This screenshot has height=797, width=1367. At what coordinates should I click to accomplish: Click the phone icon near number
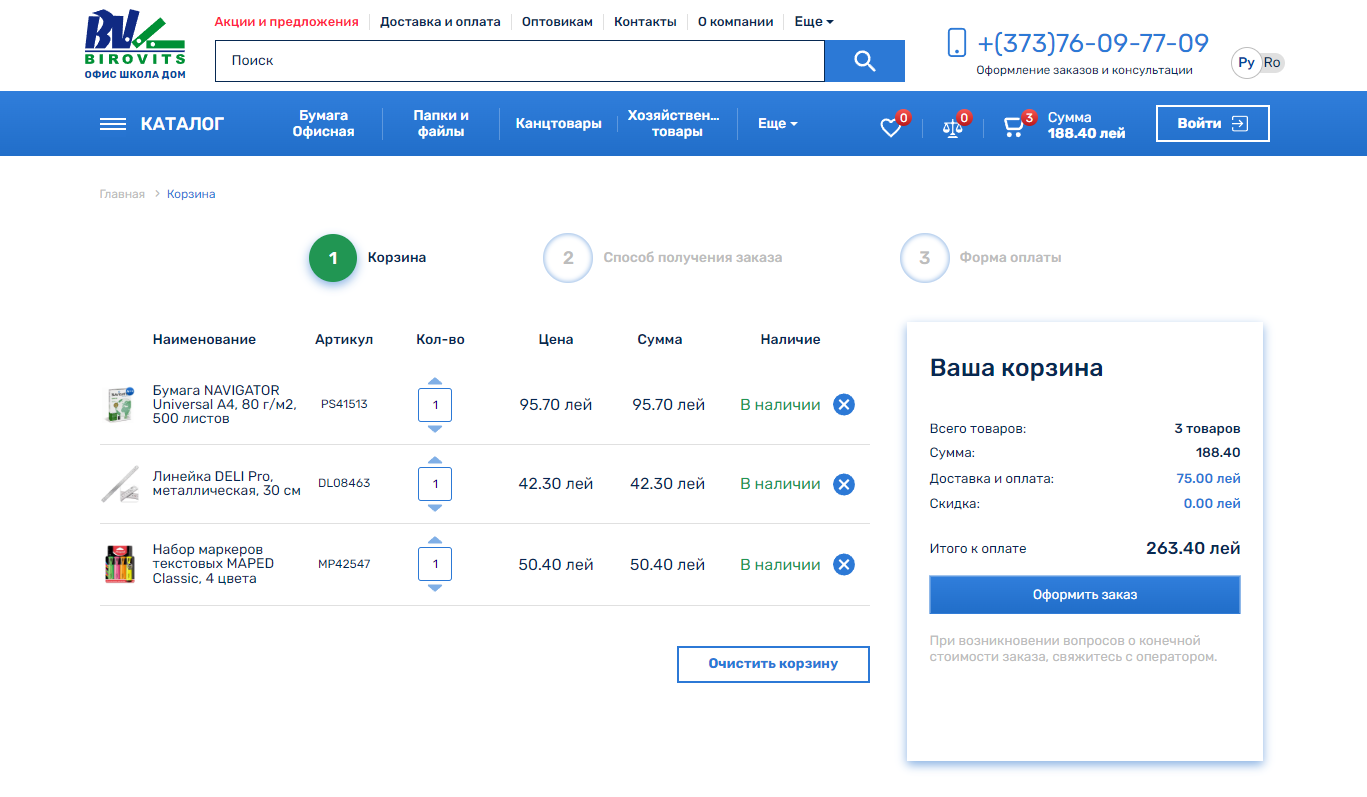pos(957,42)
